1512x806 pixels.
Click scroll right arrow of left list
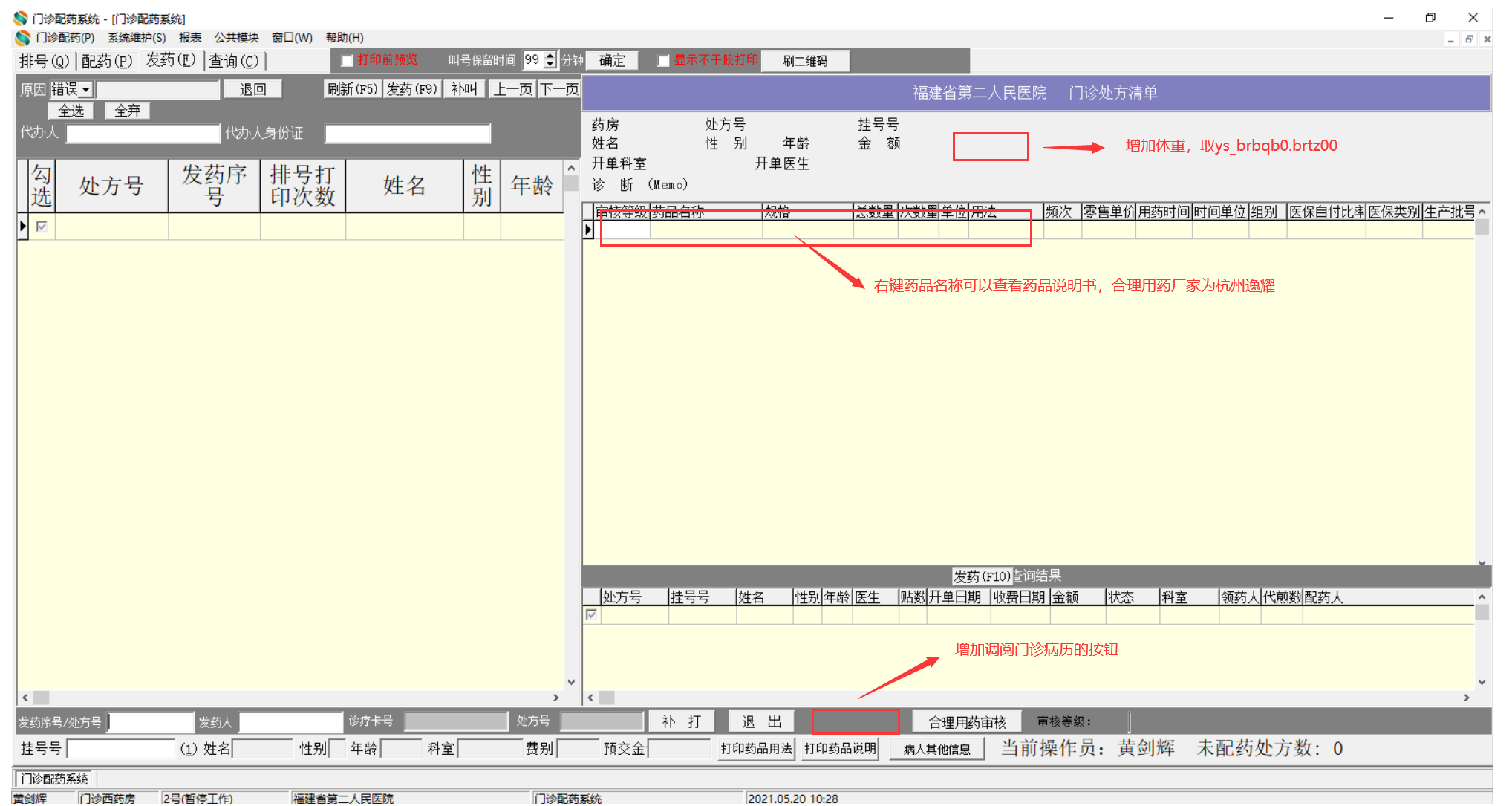tap(555, 698)
